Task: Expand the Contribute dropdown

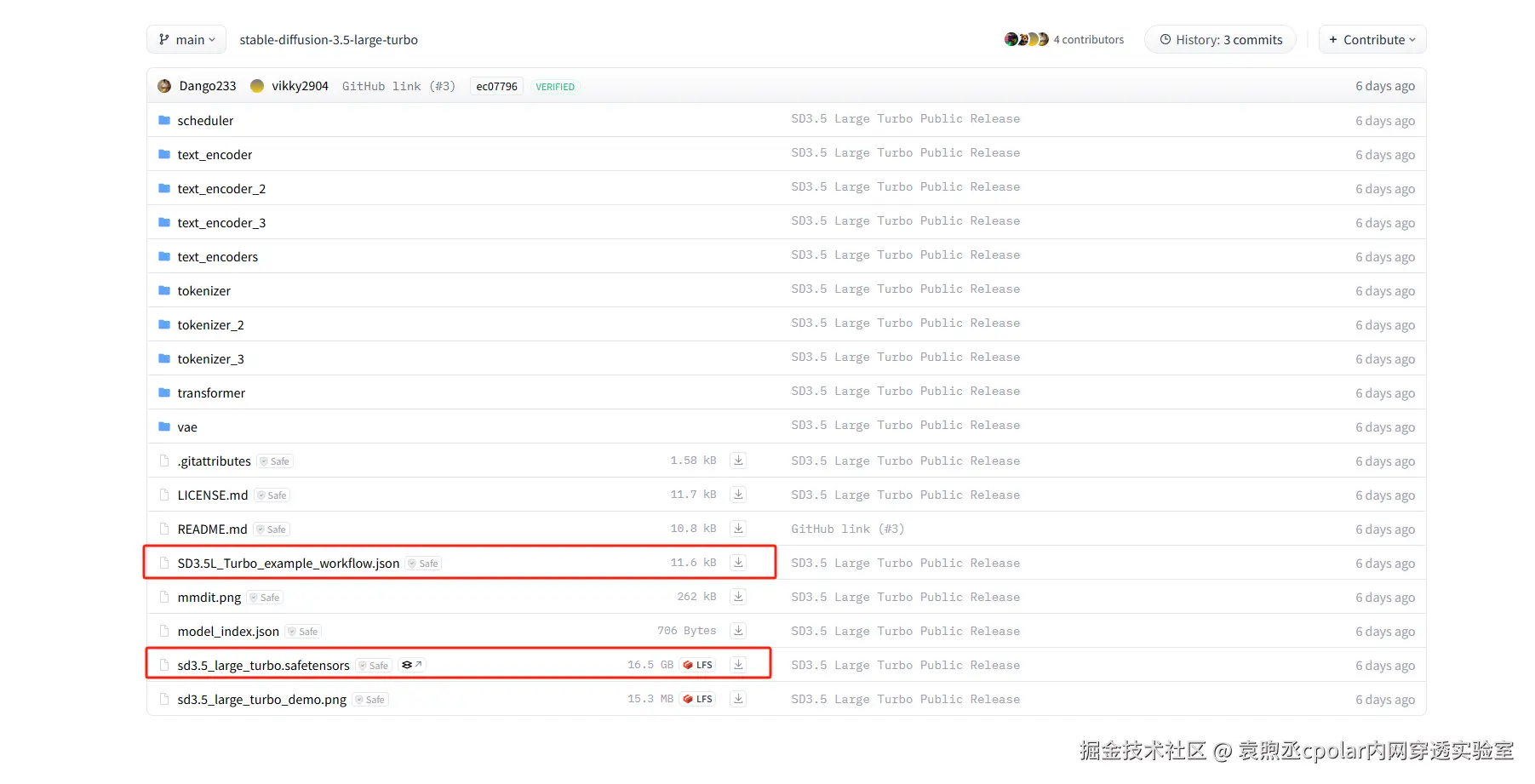Action: tap(1372, 39)
